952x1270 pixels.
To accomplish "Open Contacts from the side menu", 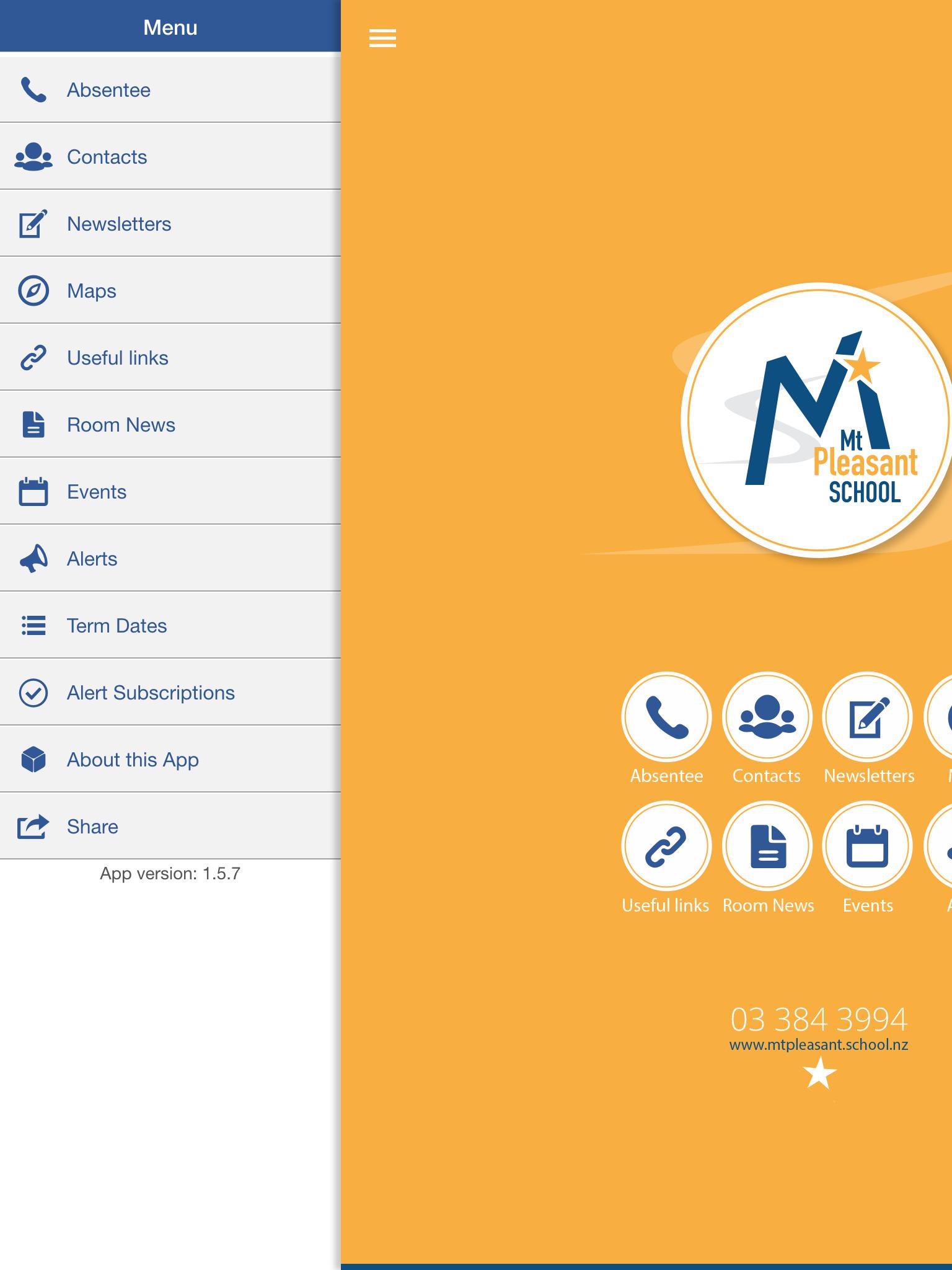I will (170, 157).
